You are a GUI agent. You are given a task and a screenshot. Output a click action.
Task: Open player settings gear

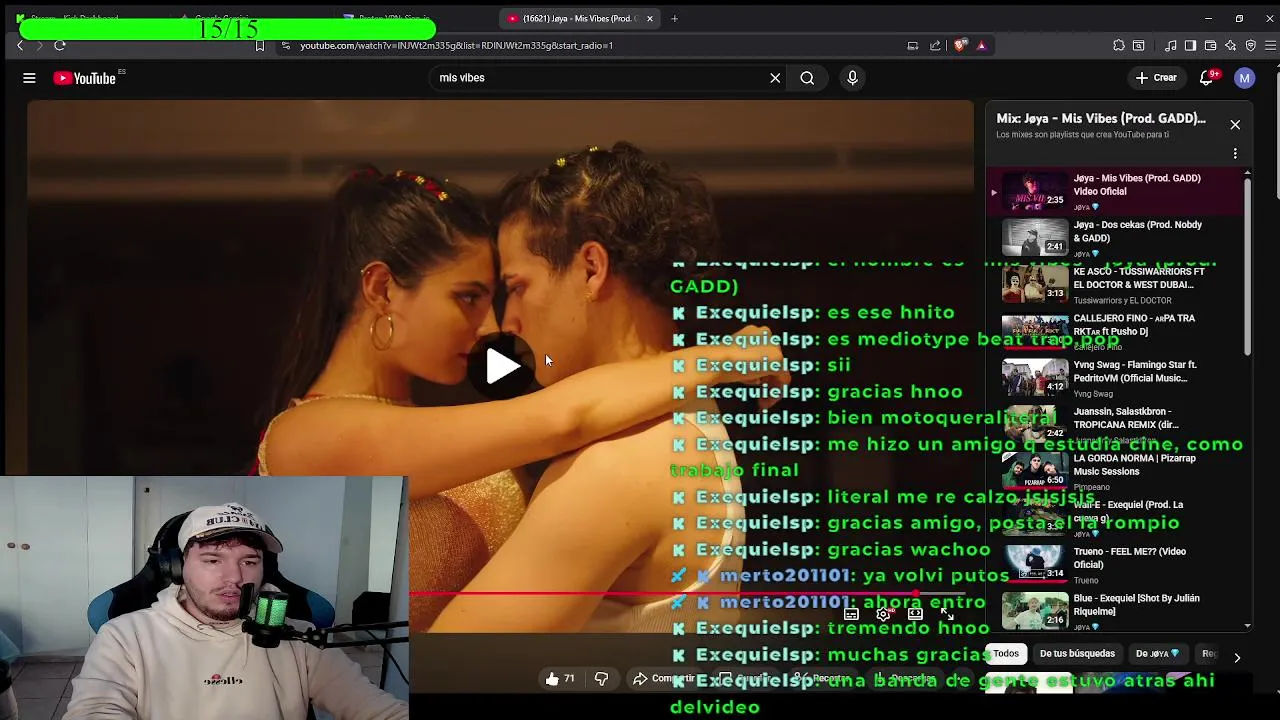pos(883,614)
